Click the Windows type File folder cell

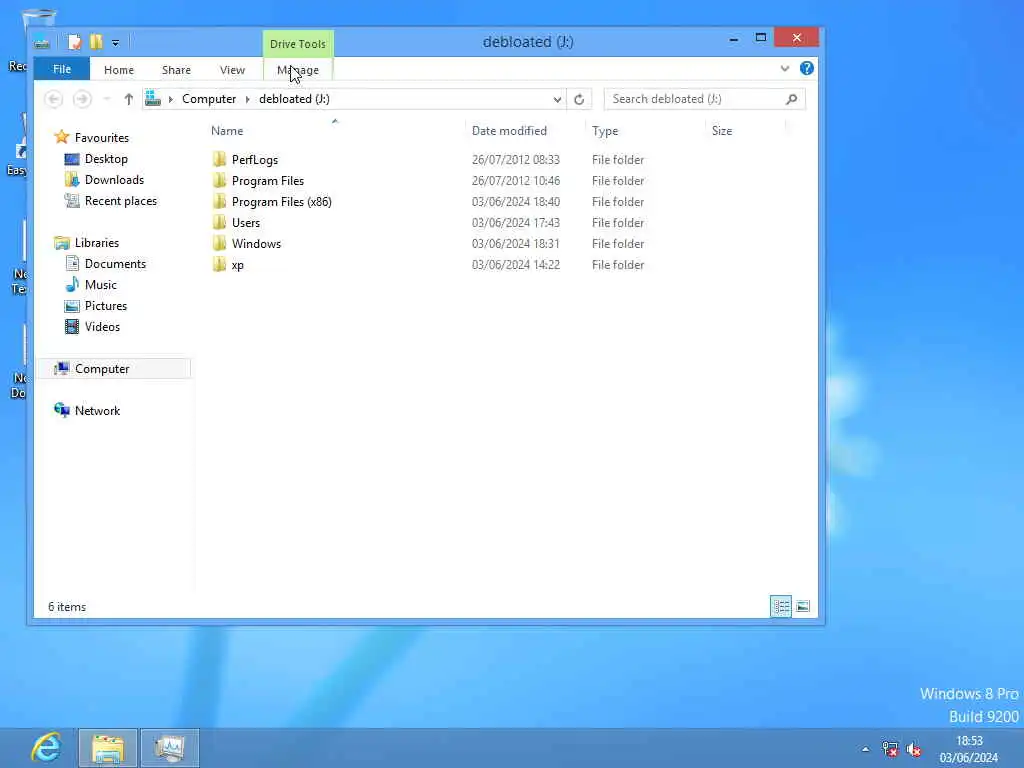point(618,244)
